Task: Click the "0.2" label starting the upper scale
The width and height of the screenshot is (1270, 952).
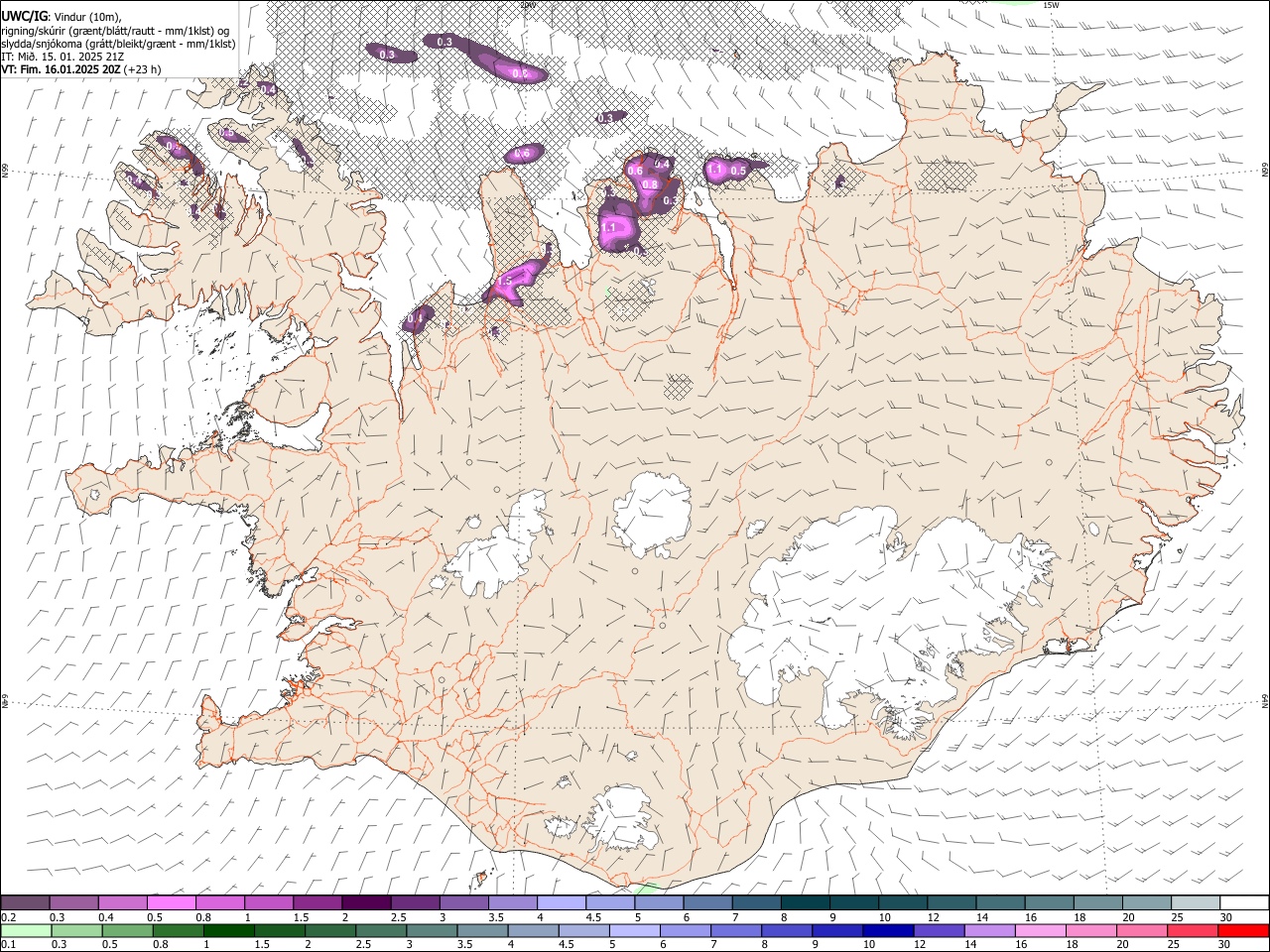Action: 9,917
